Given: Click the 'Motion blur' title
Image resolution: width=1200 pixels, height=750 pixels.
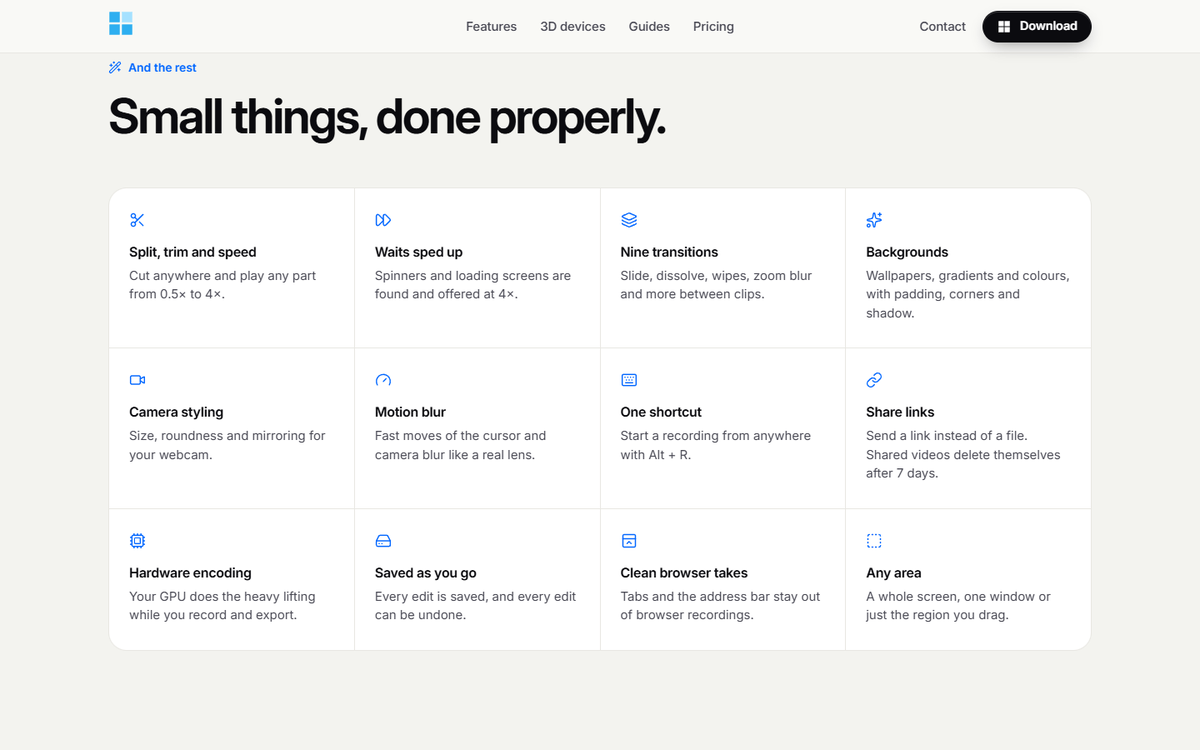Looking at the screenshot, I should click(x=410, y=412).
